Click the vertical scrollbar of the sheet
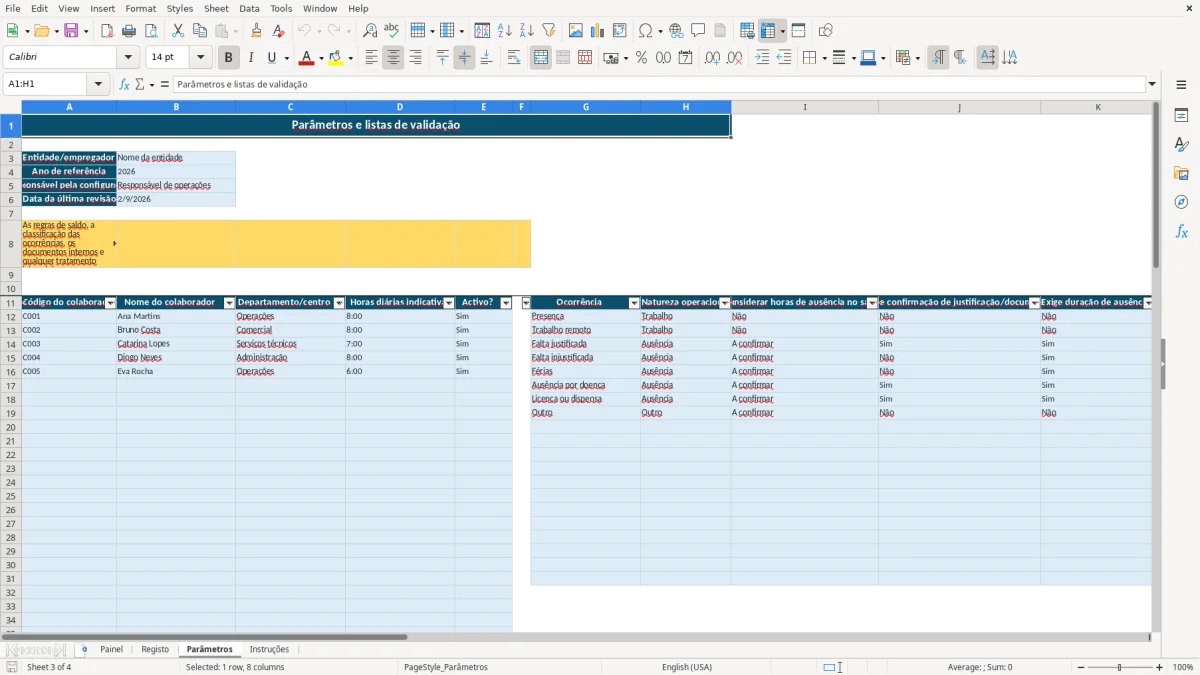 coord(1156,365)
